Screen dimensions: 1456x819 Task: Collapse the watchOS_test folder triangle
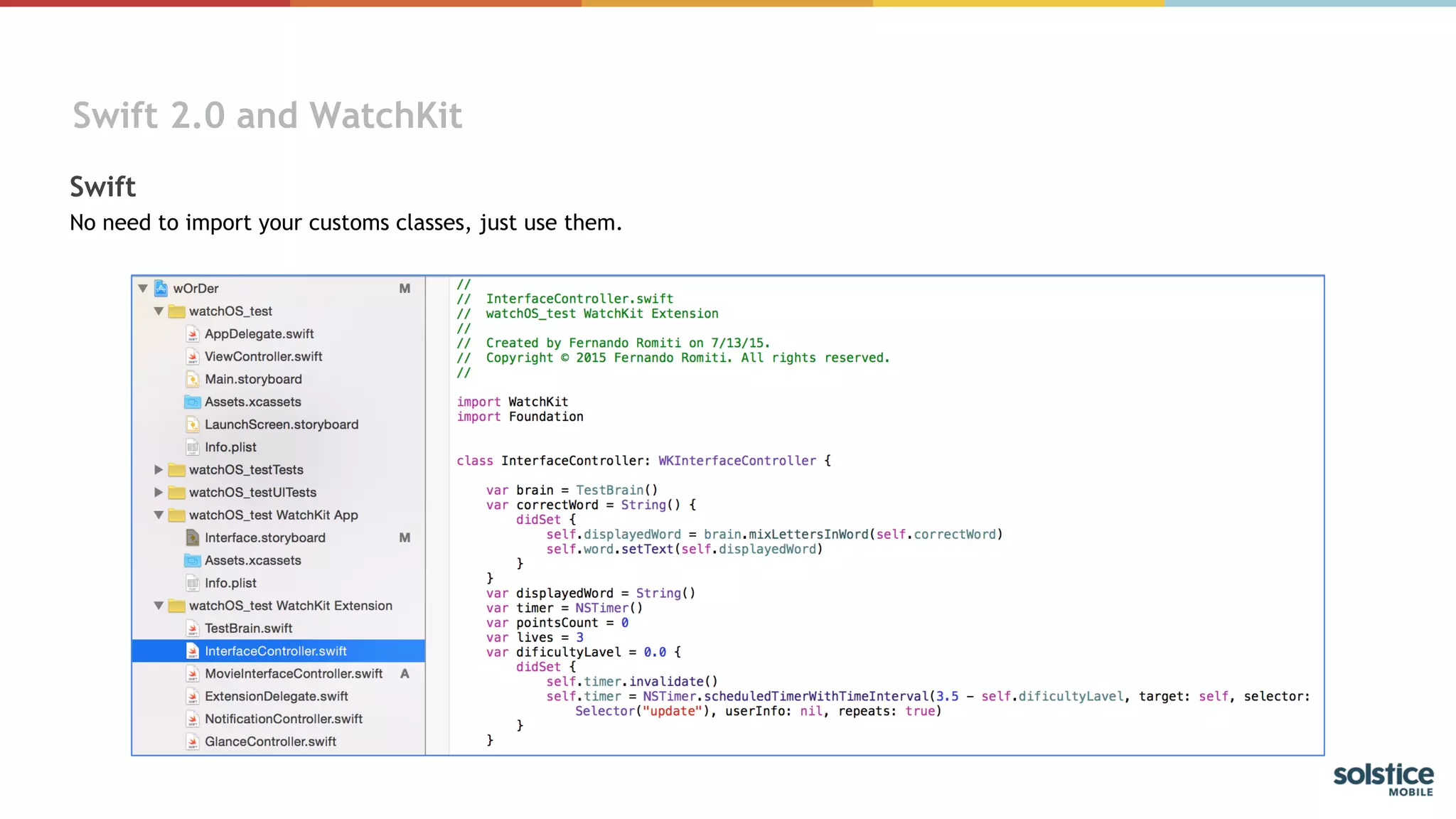159,311
